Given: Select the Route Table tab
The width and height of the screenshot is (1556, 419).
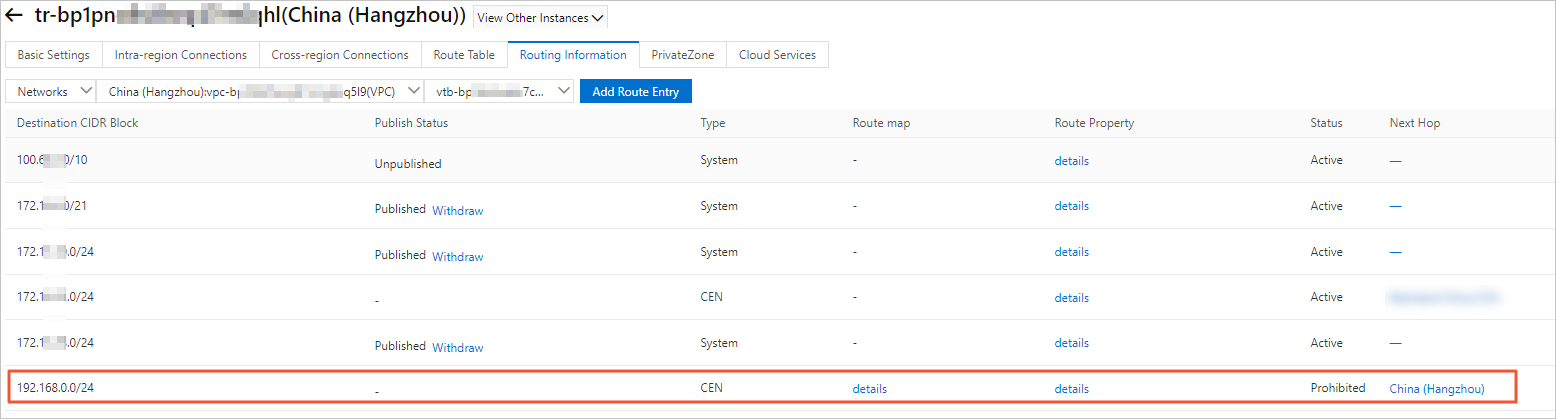Looking at the screenshot, I should [464, 55].
